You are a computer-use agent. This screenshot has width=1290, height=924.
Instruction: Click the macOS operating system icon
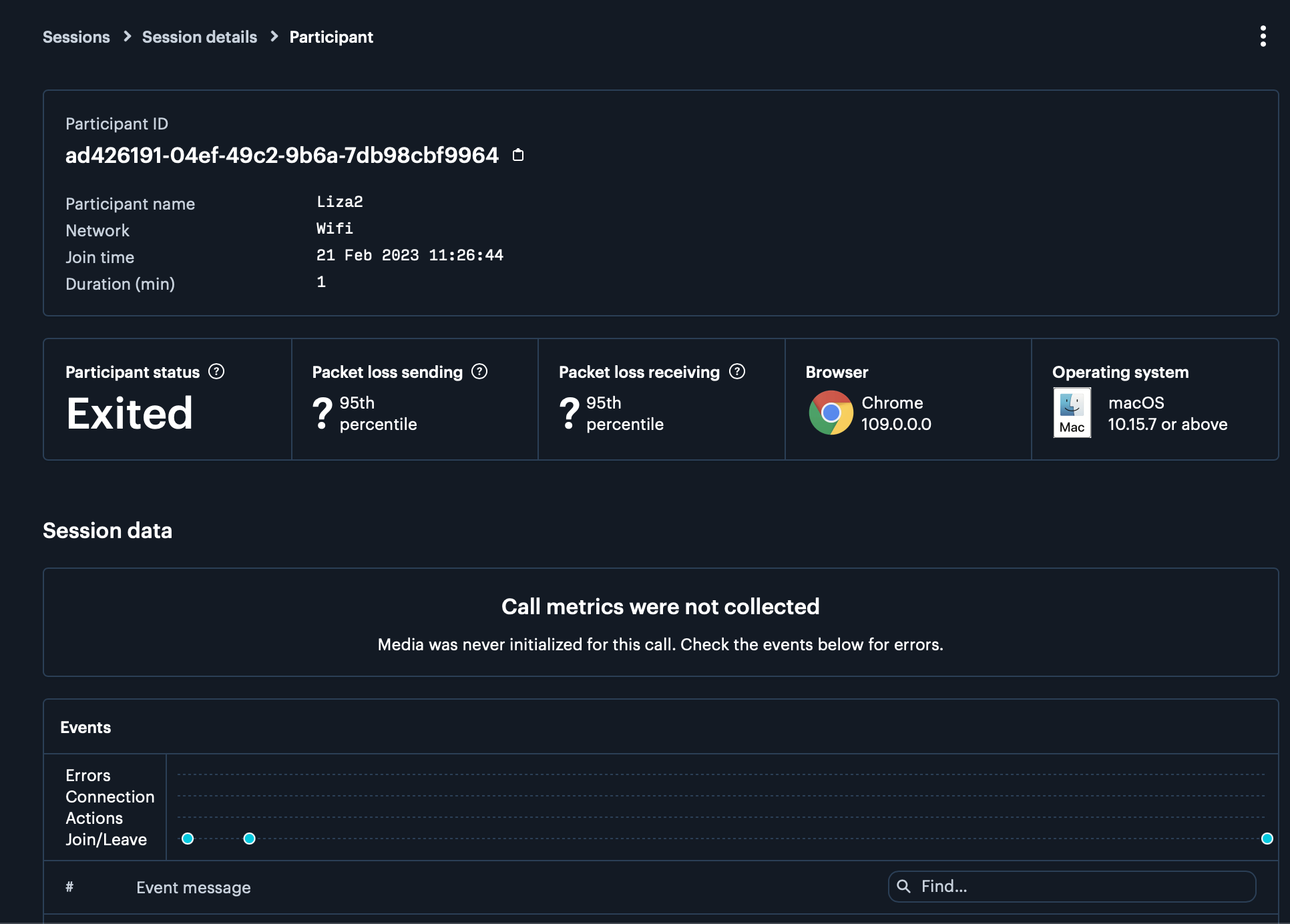[1072, 412]
